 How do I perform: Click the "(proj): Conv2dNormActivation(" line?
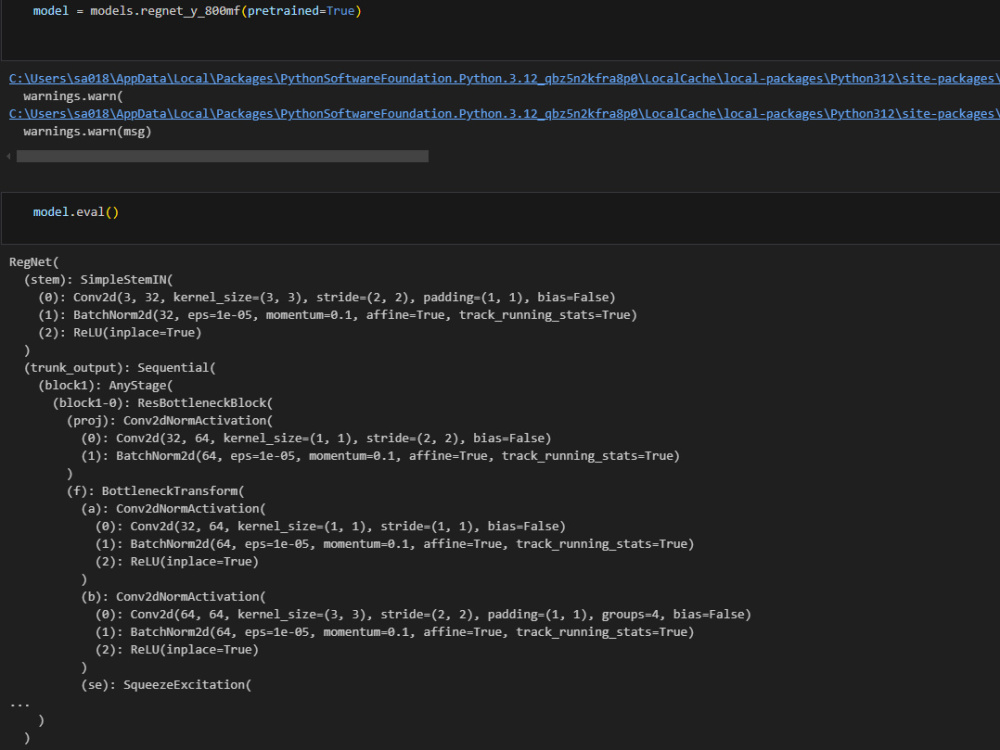pyautogui.click(x=170, y=420)
